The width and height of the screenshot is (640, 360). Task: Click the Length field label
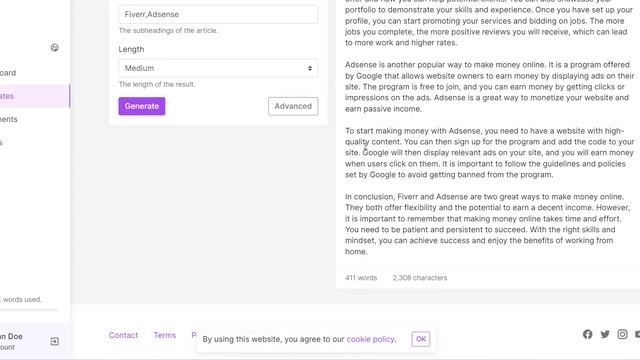tap(131, 49)
